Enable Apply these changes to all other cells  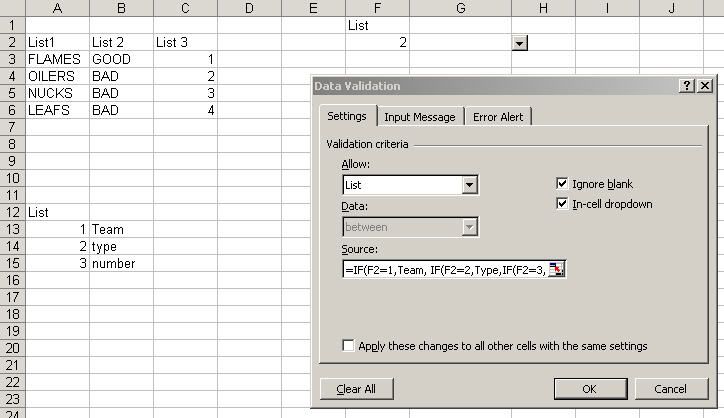348,346
